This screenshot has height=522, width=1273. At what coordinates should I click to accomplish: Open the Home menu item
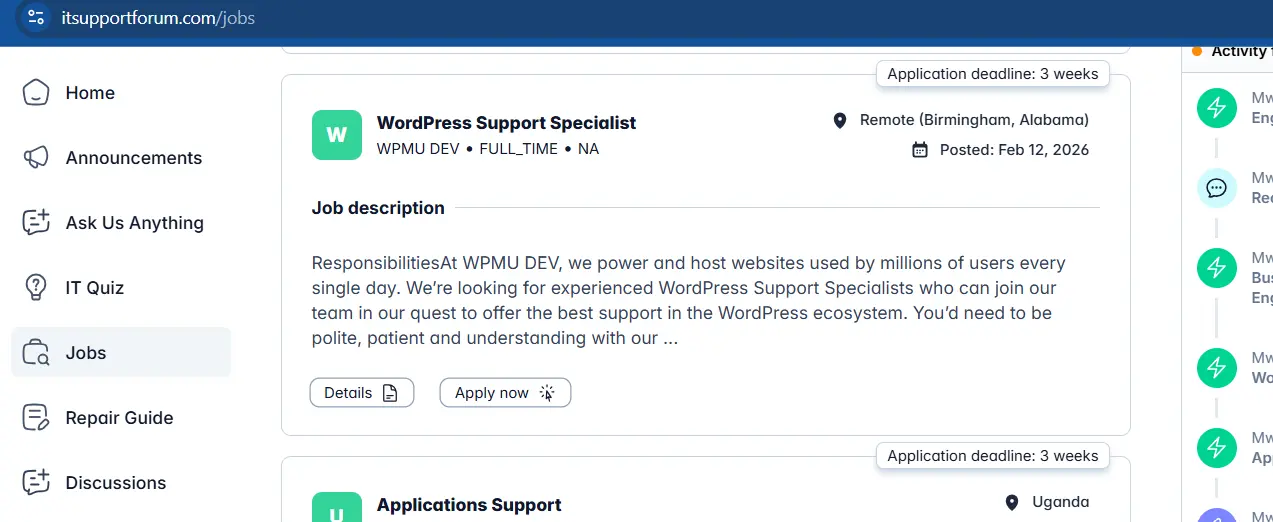pyautogui.click(x=90, y=93)
